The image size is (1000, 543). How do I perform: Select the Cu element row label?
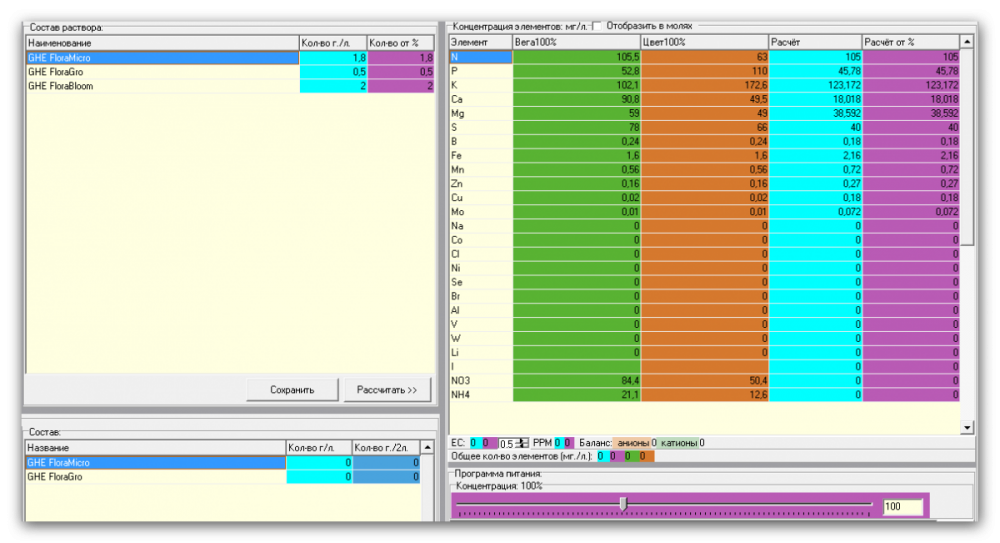[x=481, y=198]
